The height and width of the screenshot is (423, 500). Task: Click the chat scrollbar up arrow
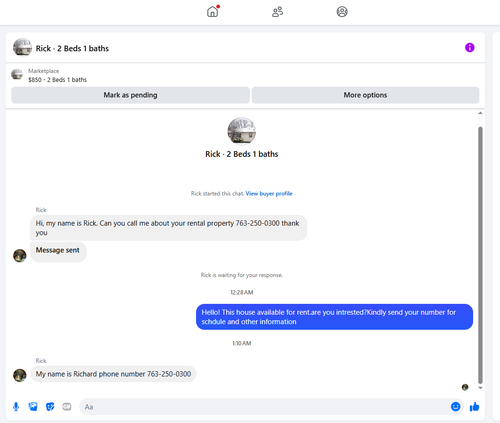coord(480,113)
